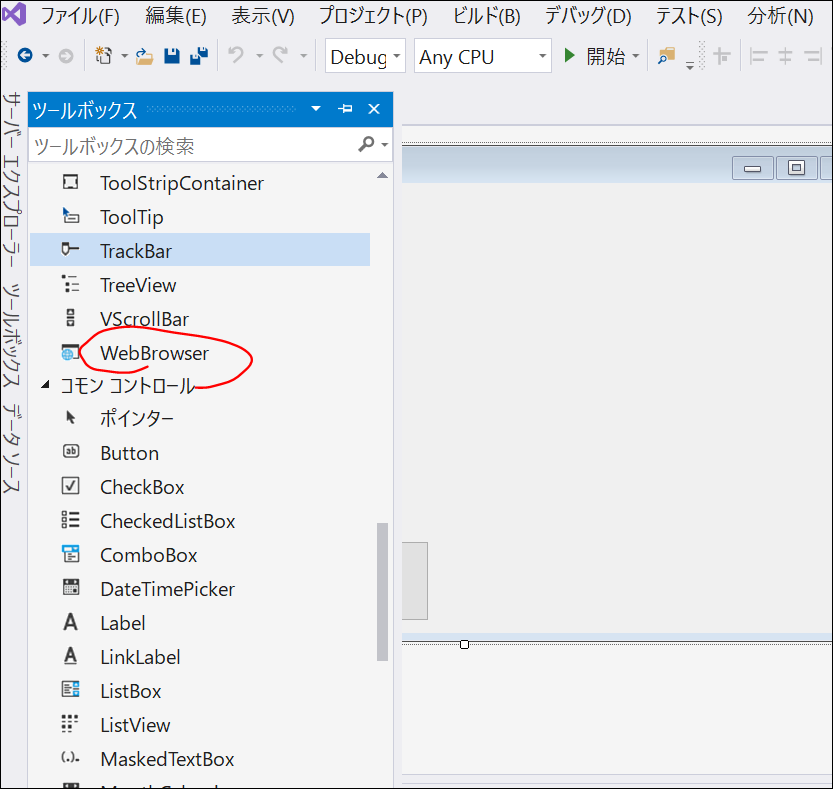This screenshot has height=789, width=833.
Task: Click the open file folder icon
Action: [144, 56]
